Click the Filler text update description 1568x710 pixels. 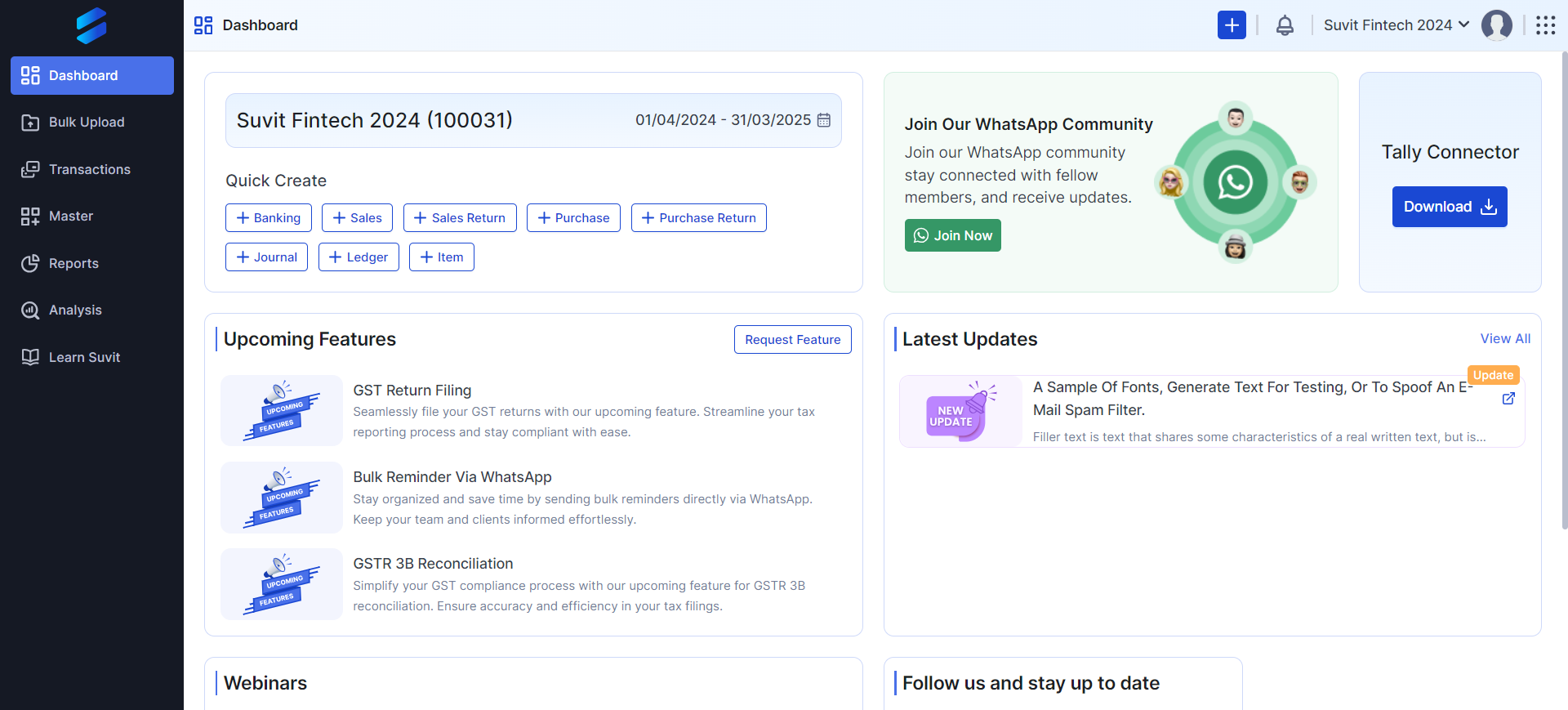1259,437
